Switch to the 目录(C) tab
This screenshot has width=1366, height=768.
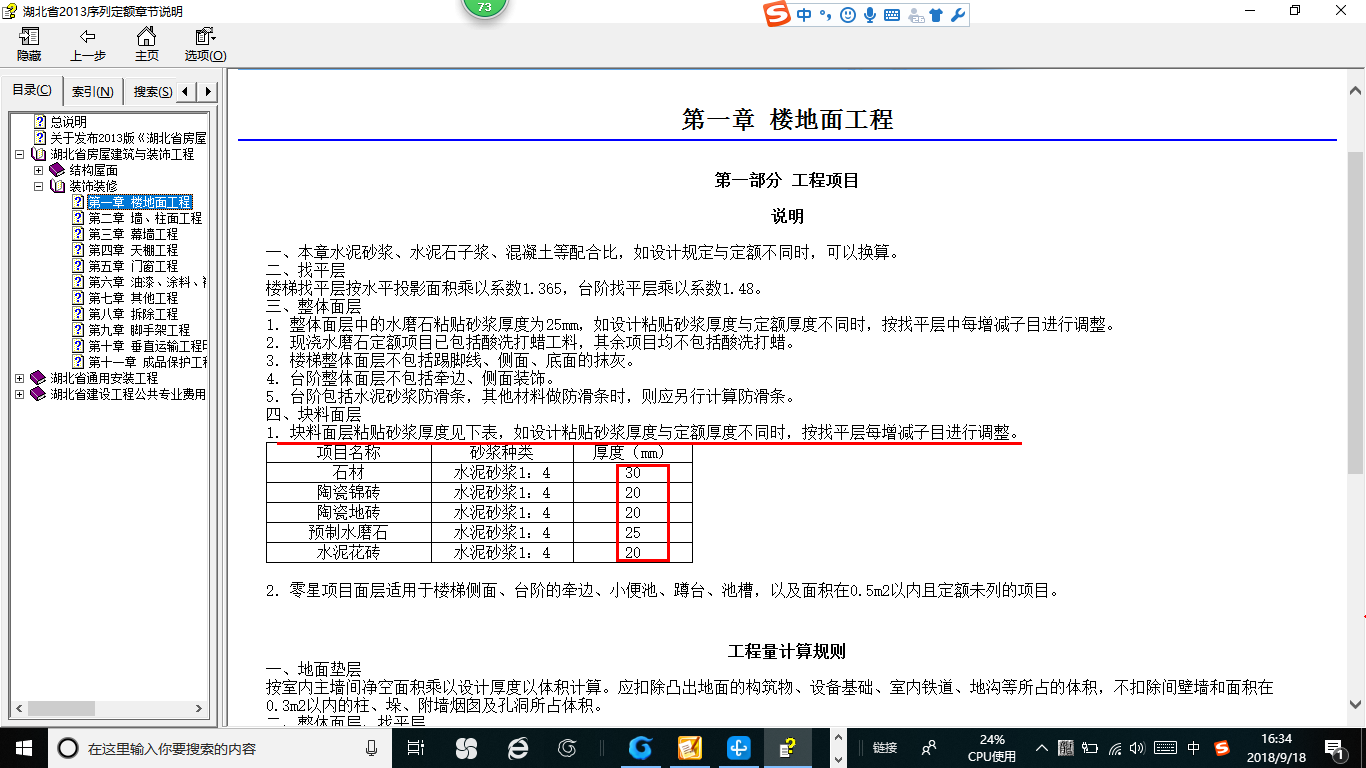tap(32, 91)
